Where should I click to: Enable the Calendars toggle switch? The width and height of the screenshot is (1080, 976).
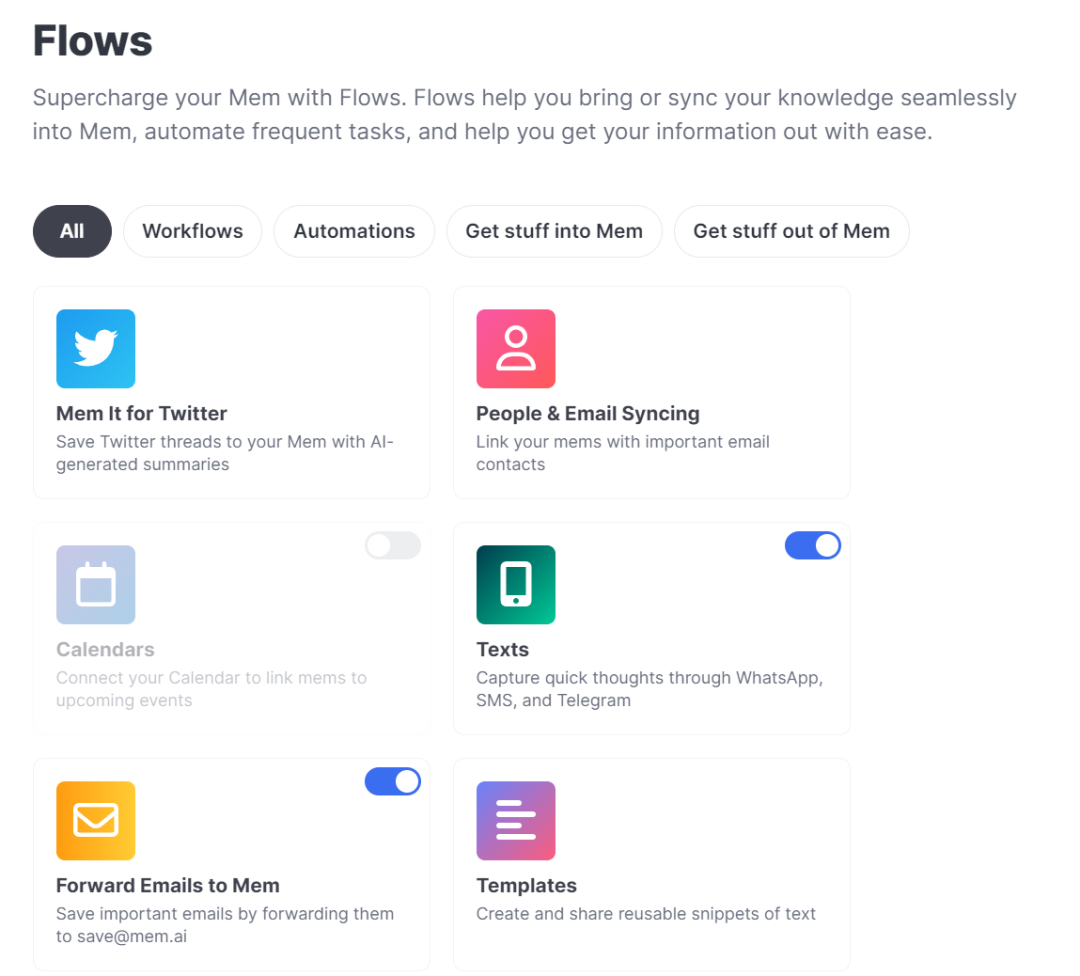[393, 545]
